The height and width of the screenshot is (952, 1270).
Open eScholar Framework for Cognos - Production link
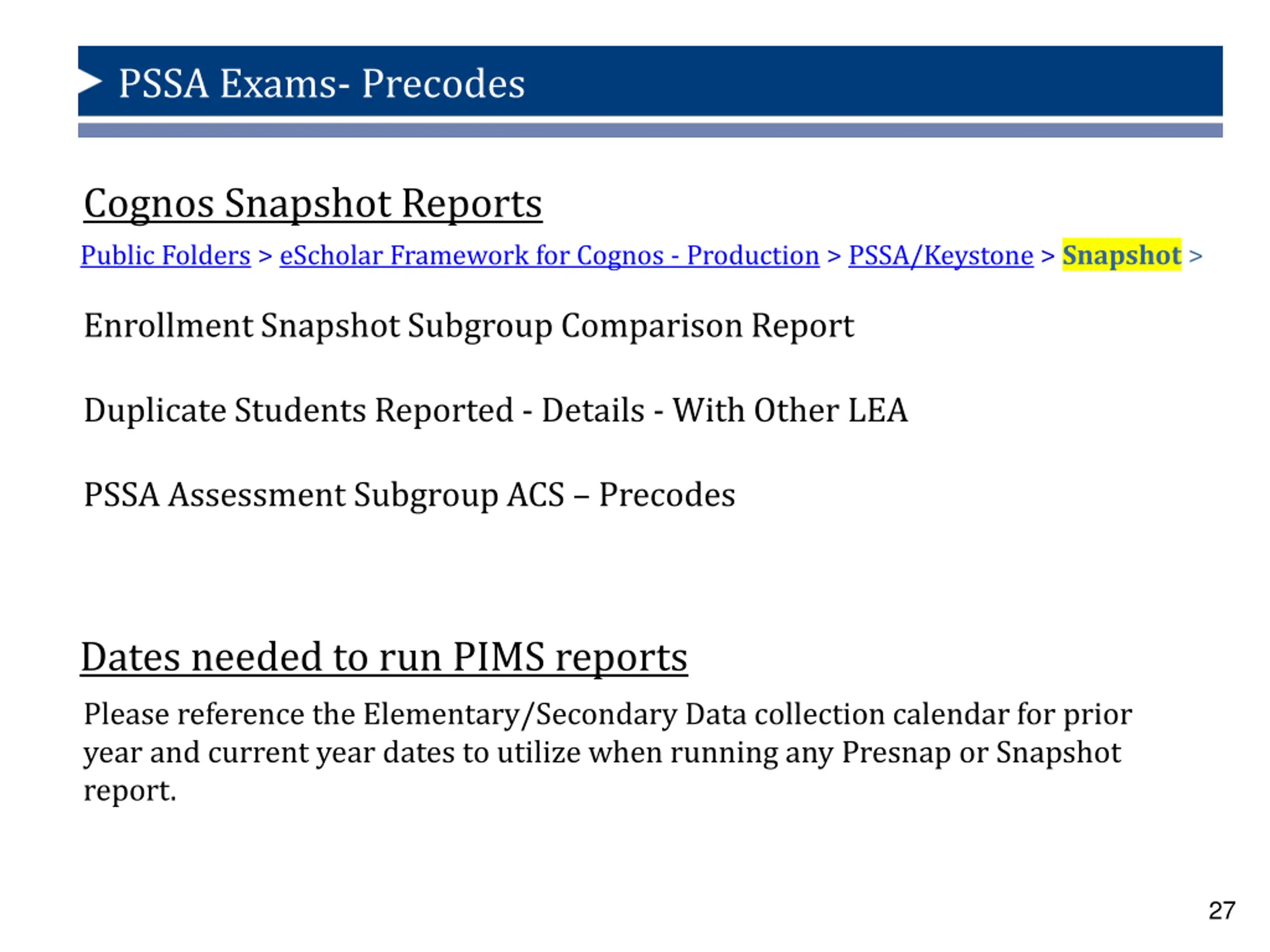[550, 255]
